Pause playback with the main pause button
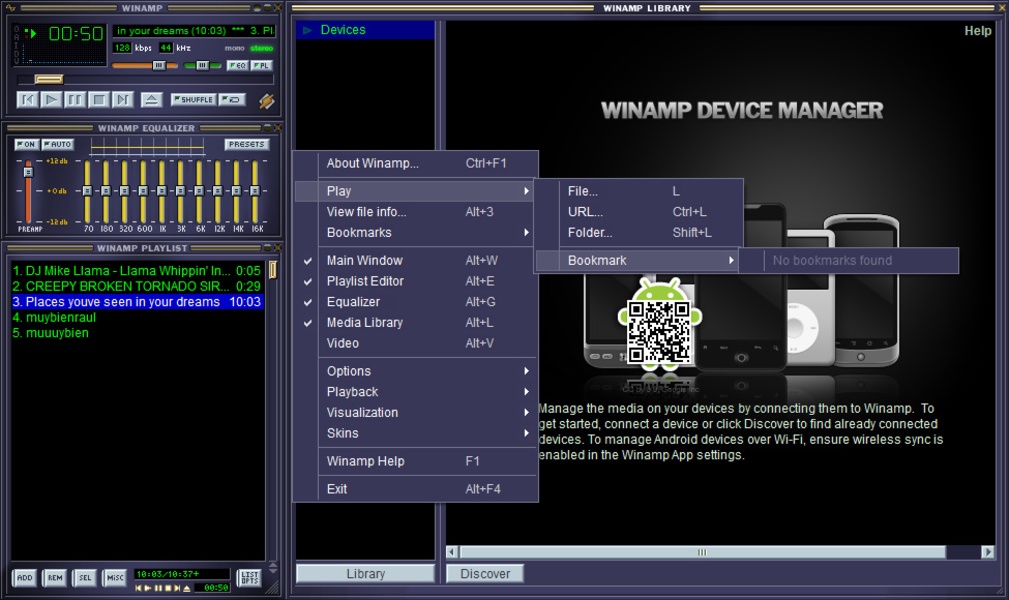The height and width of the screenshot is (600, 1009). point(75,99)
